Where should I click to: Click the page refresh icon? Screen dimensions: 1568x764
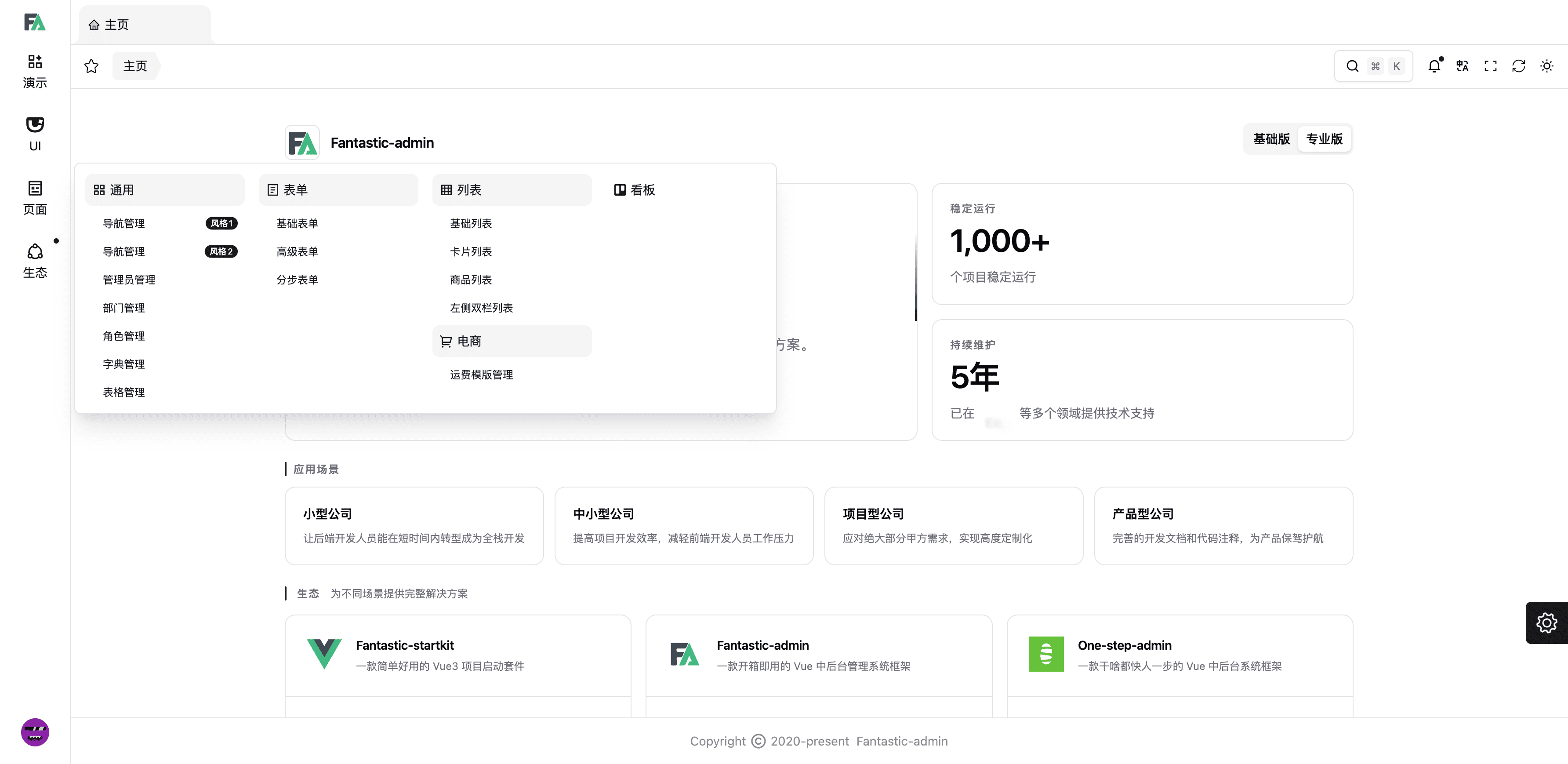(x=1518, y=66)
